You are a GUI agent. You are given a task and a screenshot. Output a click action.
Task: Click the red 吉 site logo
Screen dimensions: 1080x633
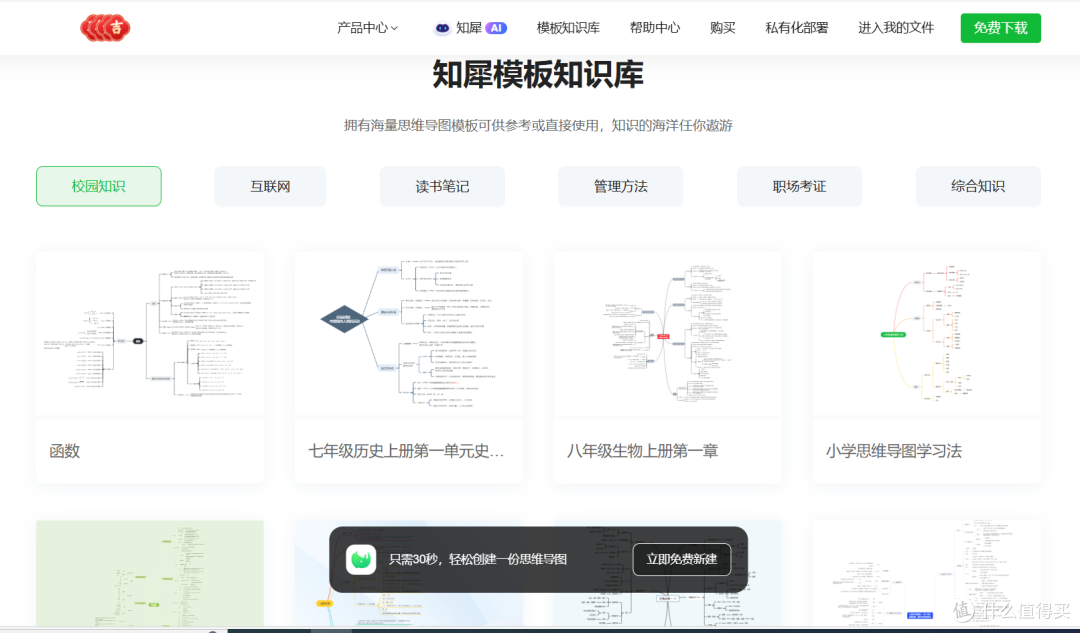tap(105, 28)
